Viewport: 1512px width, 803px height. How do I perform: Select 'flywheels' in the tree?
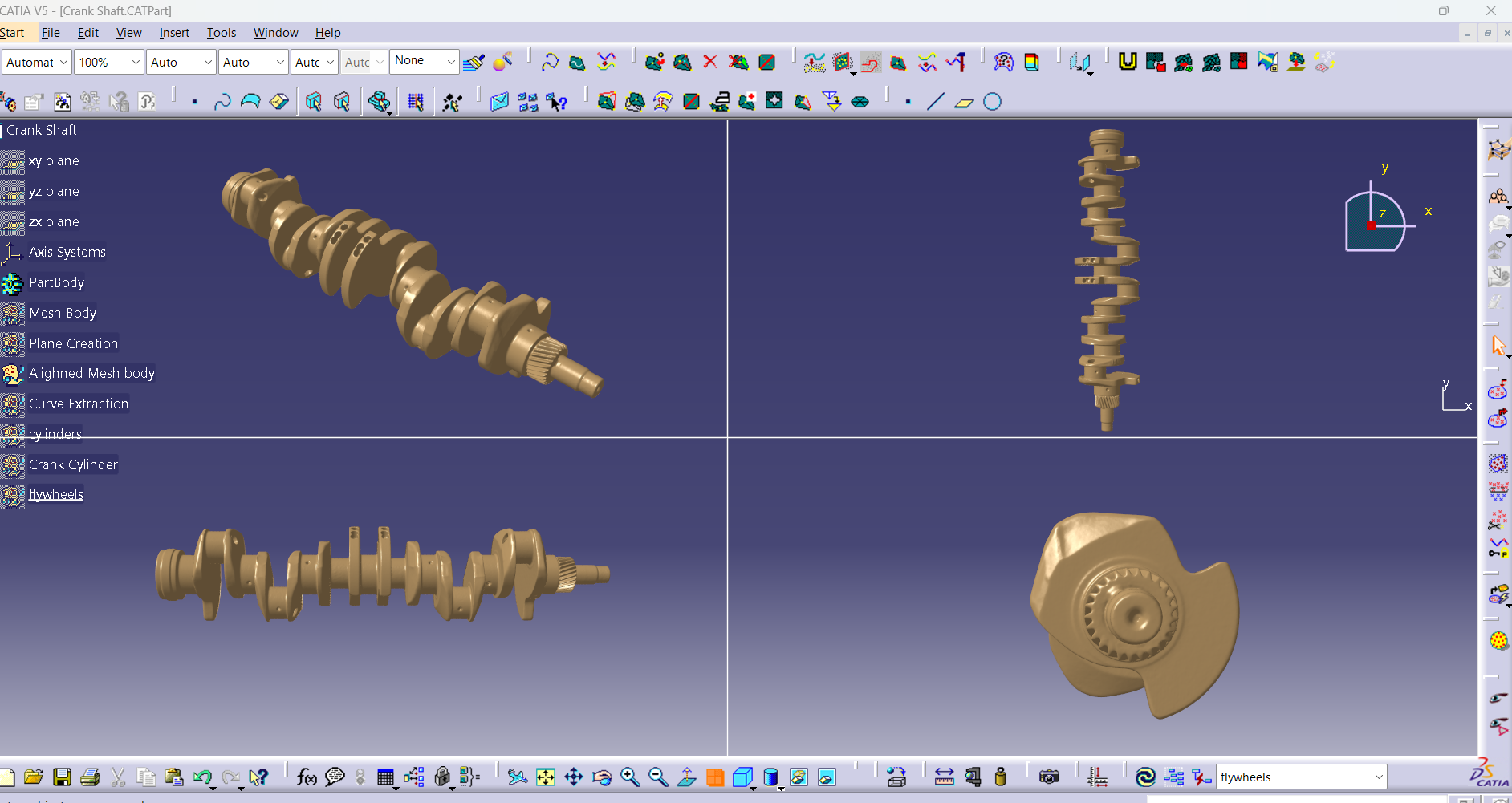click(56, 494)
